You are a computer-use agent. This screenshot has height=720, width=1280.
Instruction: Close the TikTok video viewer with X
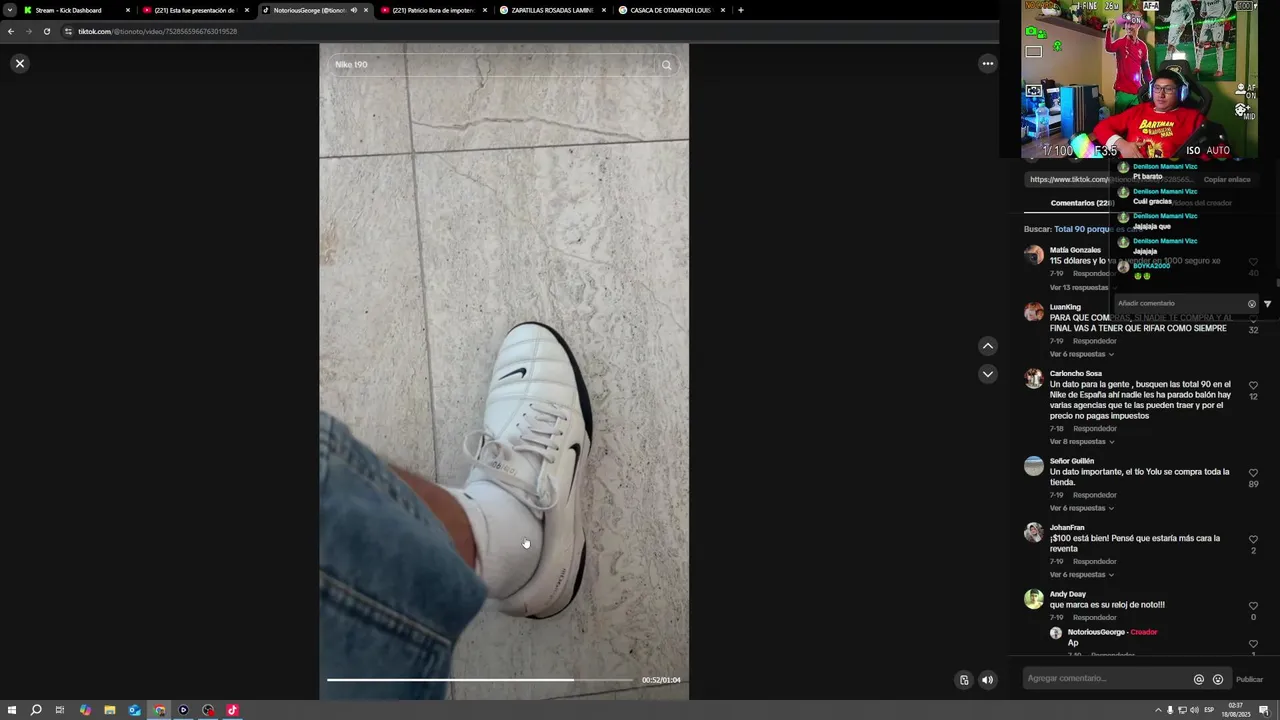(x=19, y=63)
